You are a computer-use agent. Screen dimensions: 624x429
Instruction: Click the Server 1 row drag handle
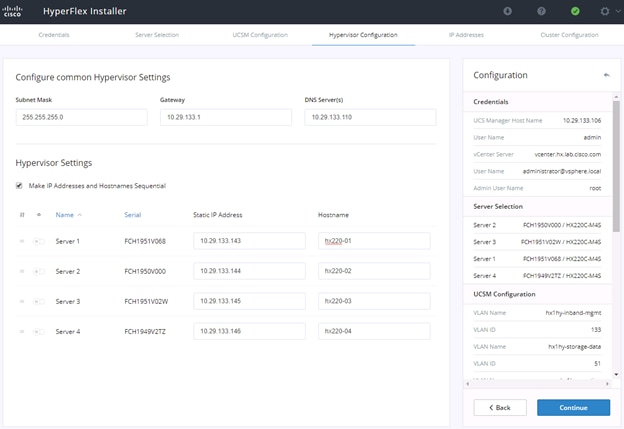pos(22,241)
